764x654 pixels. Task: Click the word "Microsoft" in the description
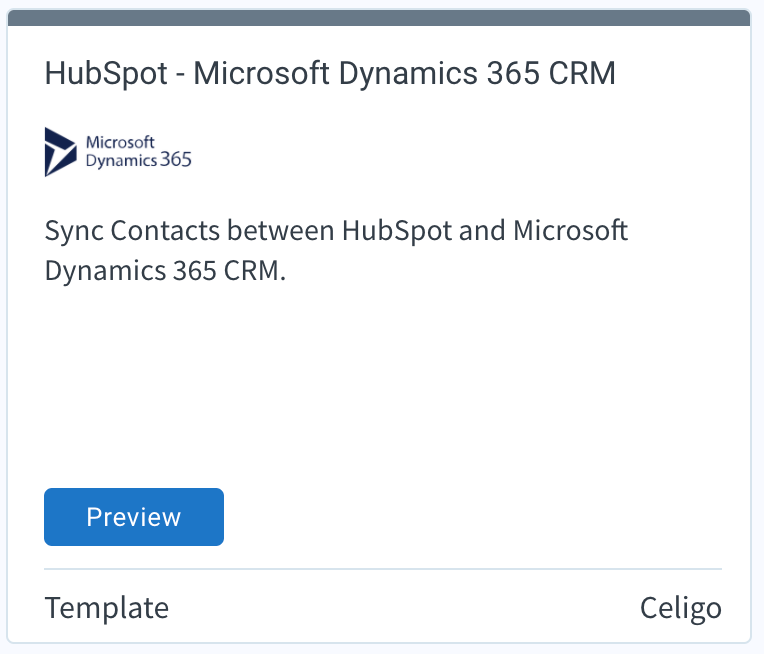[x=570, y=231]
